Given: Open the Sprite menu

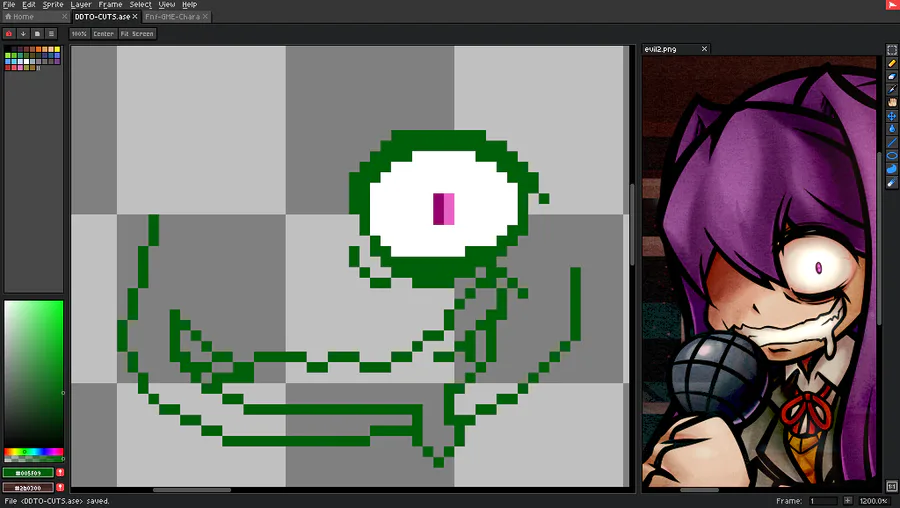Looking at the screenshot, I should pos(53,5).
